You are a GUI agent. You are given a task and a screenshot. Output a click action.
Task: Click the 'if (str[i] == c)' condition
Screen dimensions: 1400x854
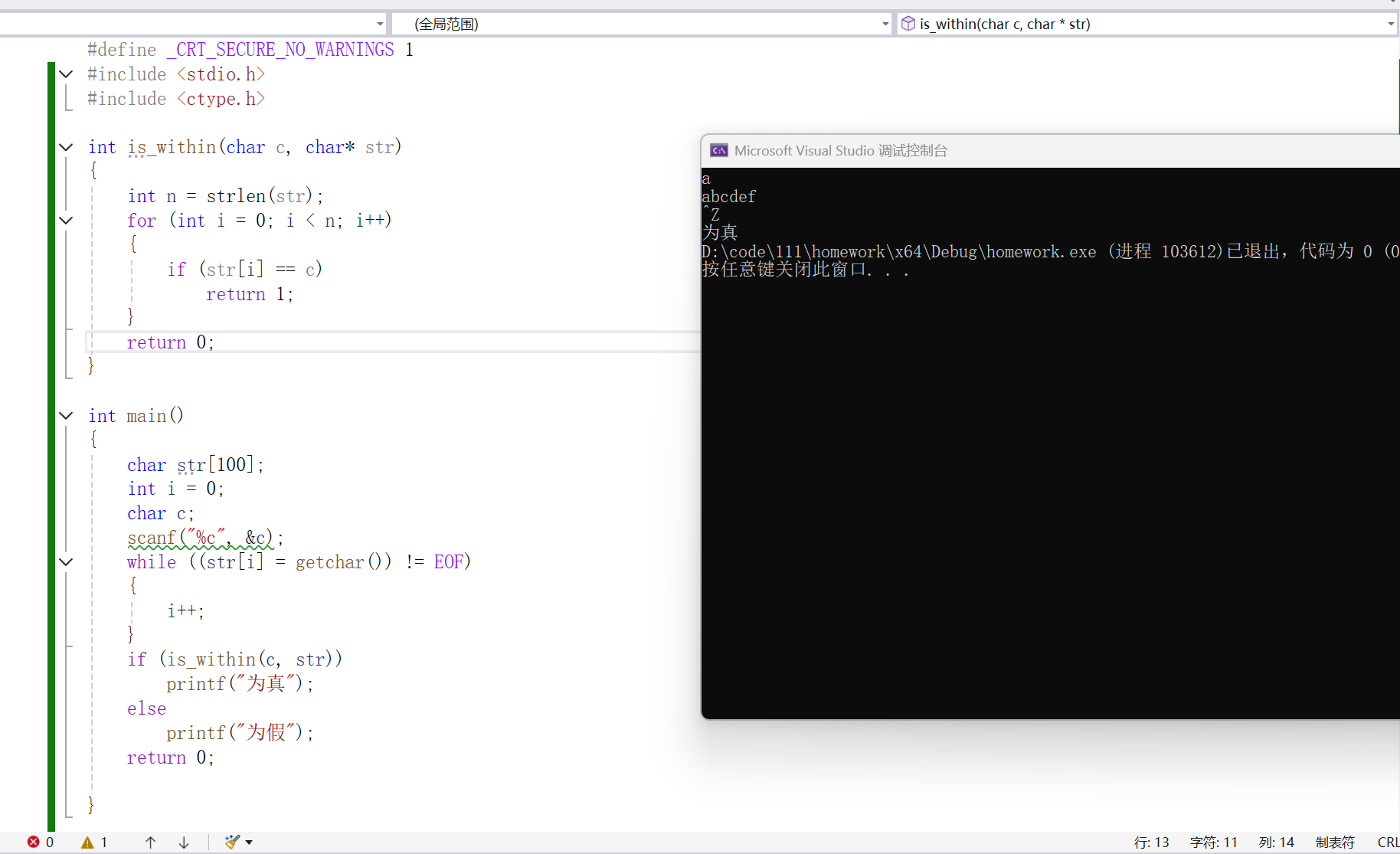click(244, 270)
